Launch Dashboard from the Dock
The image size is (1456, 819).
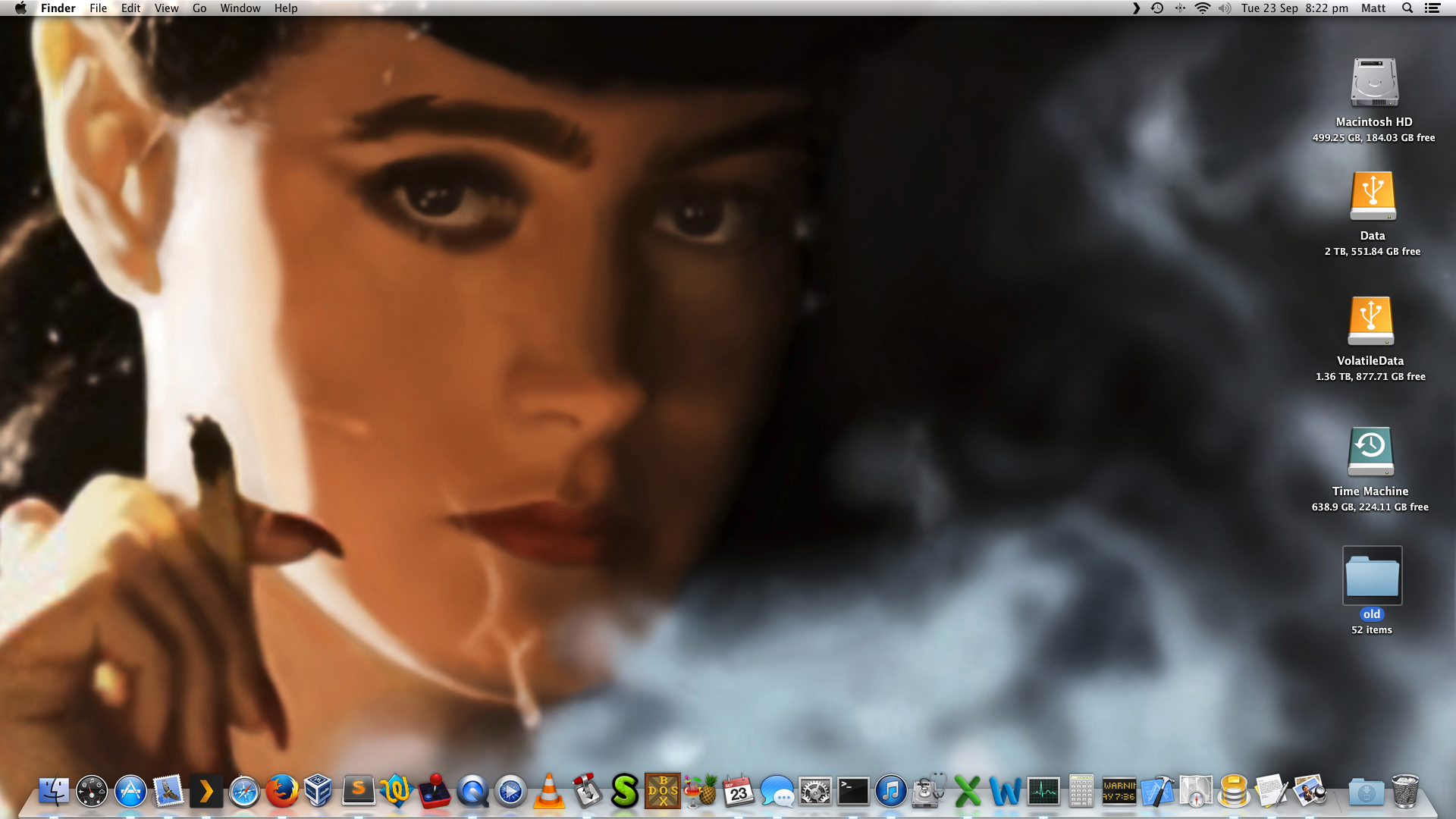pyautogui.click(x=92, y=792)
